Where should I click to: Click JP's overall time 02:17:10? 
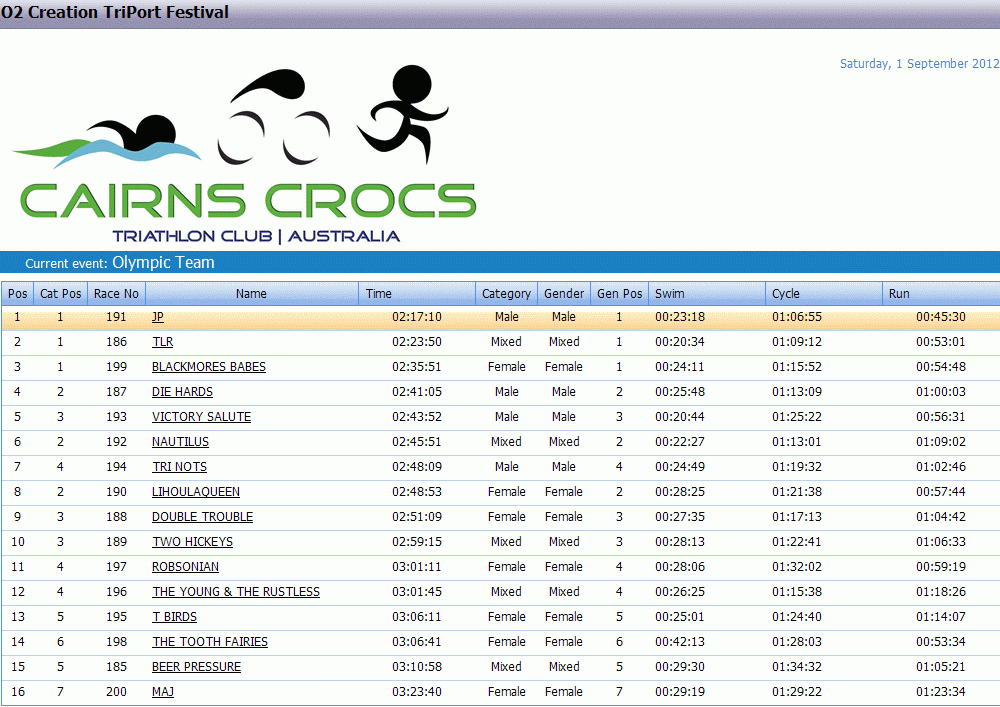pyautogui.click(x=416, y=317)
